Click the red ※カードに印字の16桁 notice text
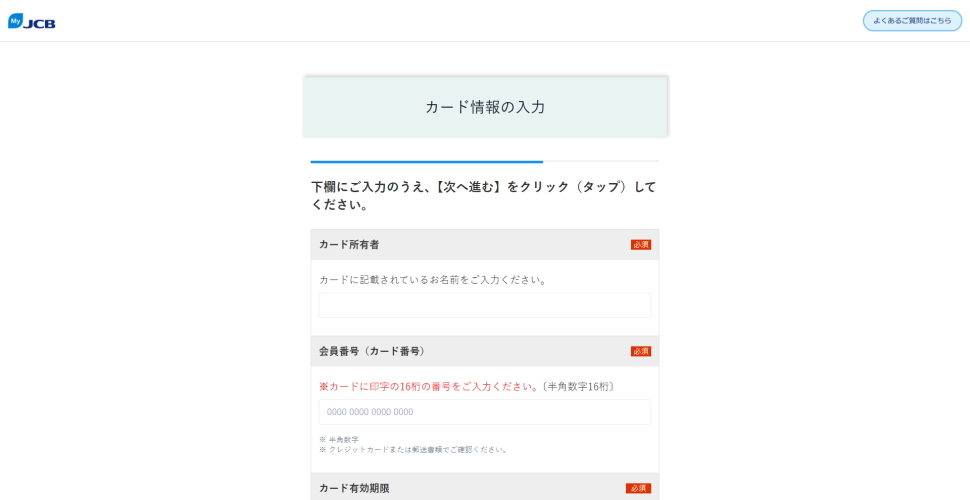This screenshot has height=500, width=970. point(428,386)
